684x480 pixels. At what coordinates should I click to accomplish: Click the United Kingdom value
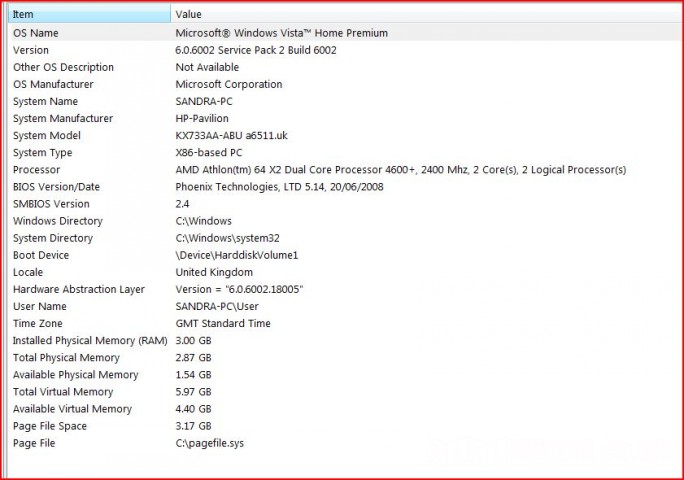pos(214,272)
